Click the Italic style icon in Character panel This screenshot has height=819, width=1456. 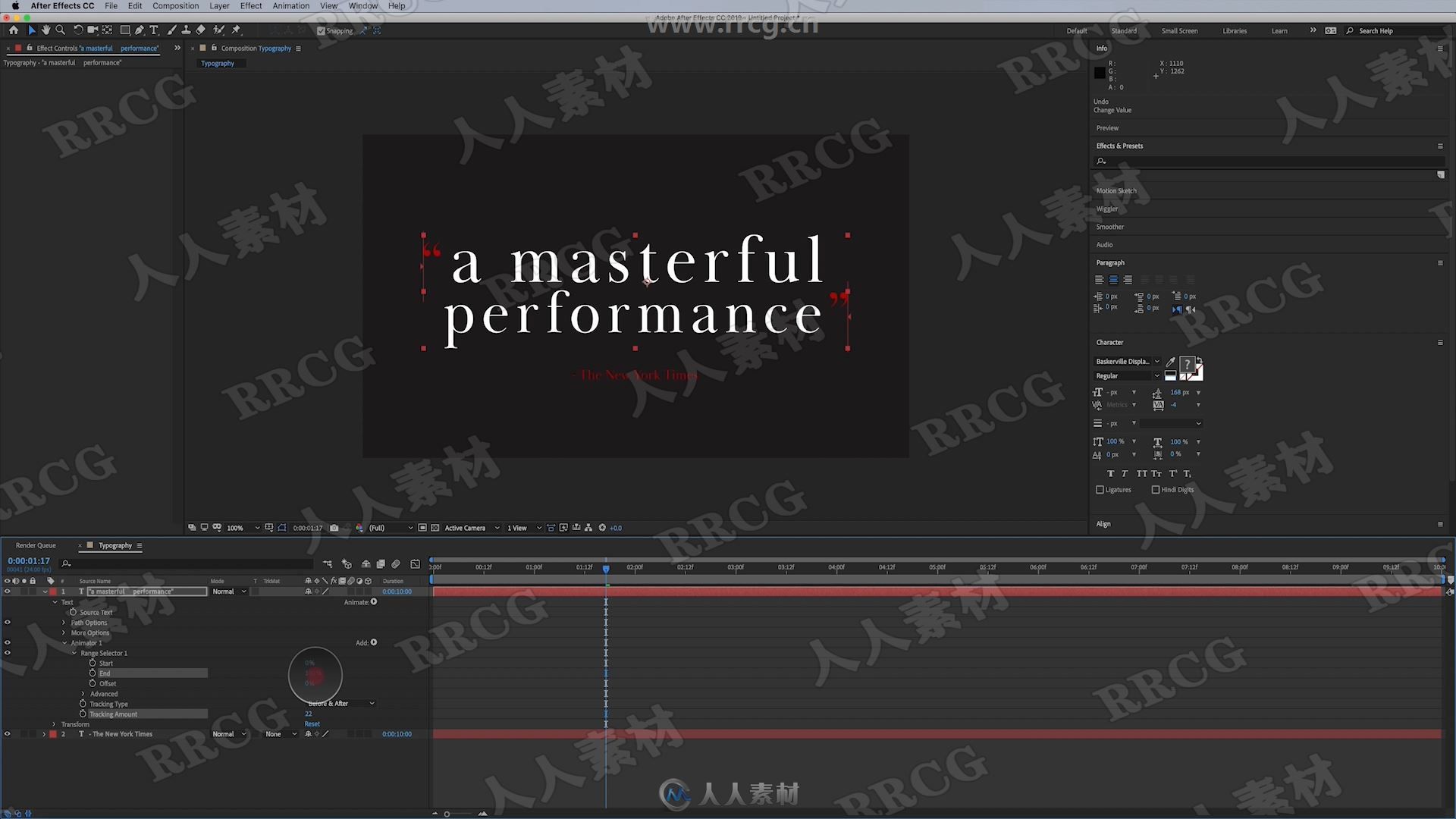point(1124,473)
